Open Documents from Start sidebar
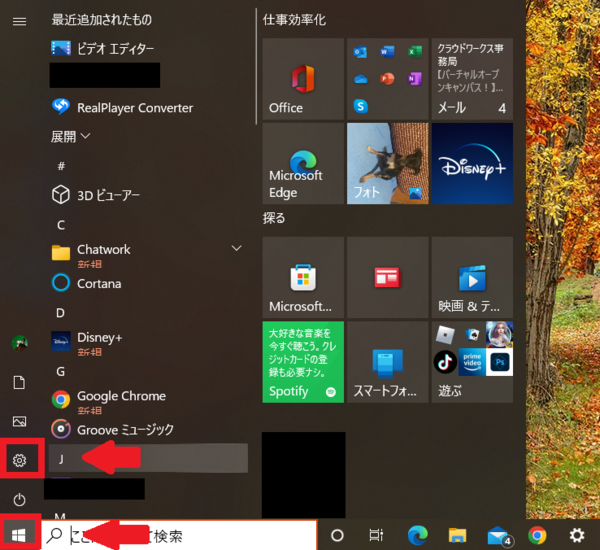This screenshot has height=550, width=600. pos(20,382)
